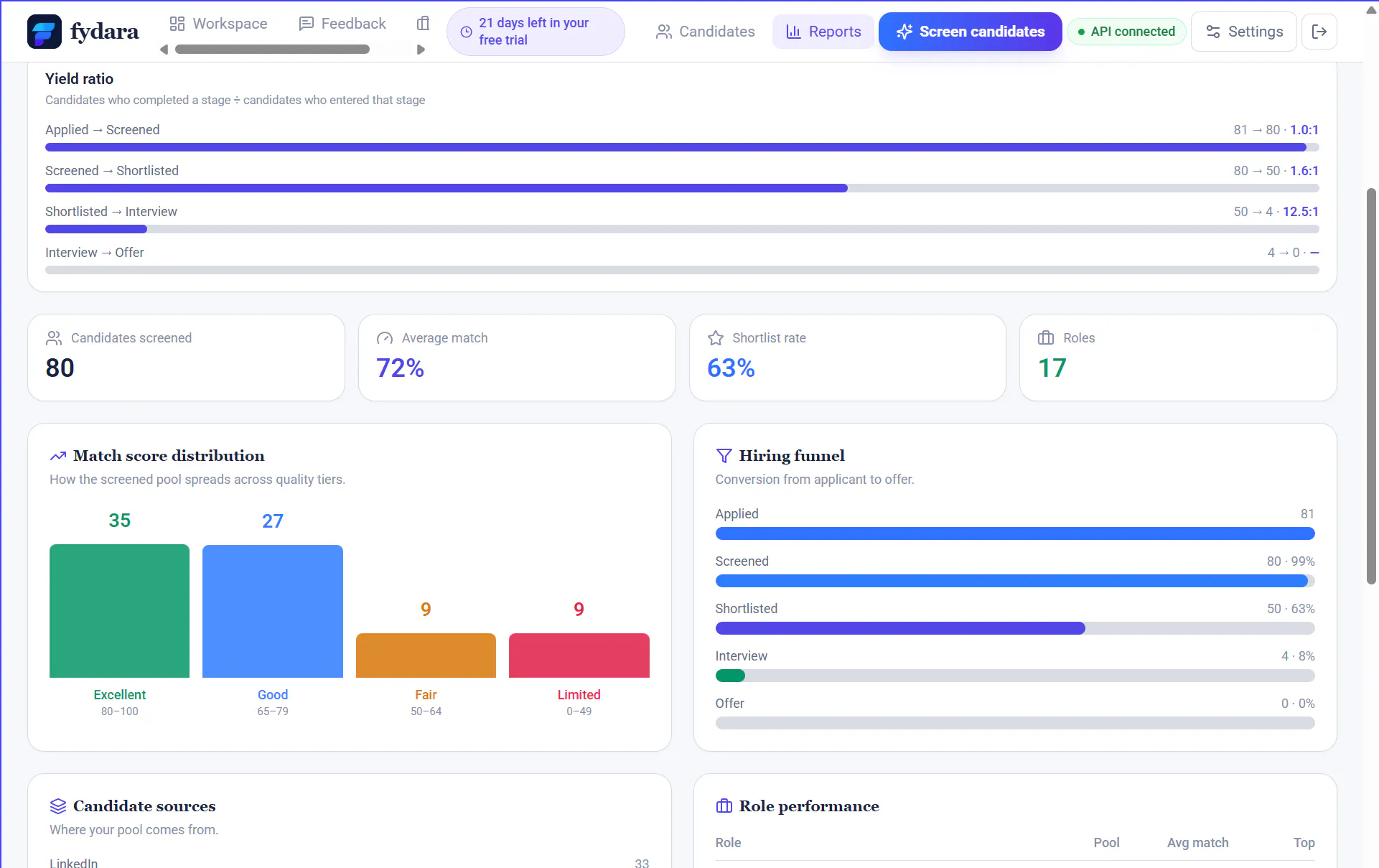
Task: Click the Pool column header
Action: (x=1106, y=843)
